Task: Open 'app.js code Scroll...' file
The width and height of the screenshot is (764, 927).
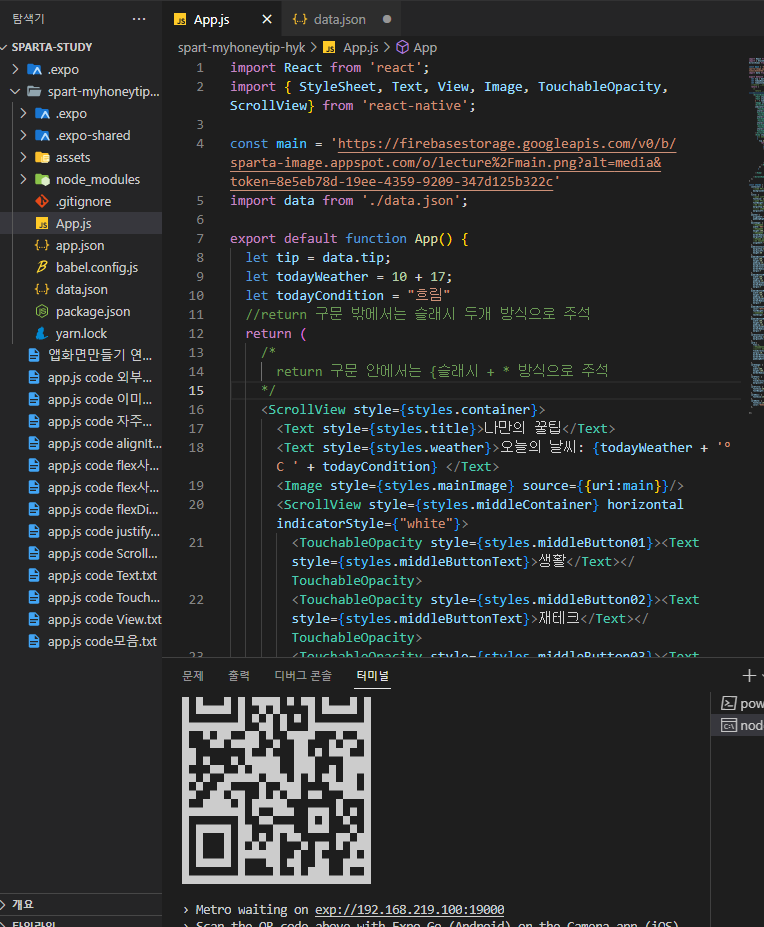Action: tap(102, 553)
